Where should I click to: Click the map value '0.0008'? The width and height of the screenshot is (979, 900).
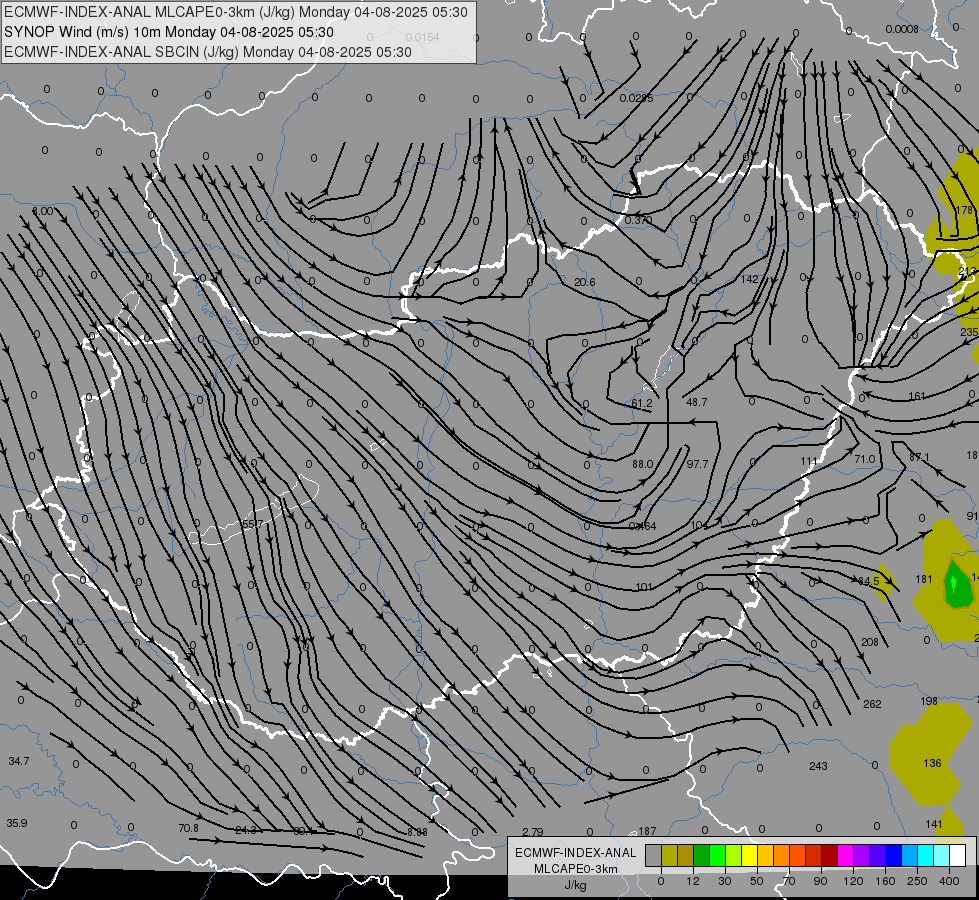(x=902, y=29)
